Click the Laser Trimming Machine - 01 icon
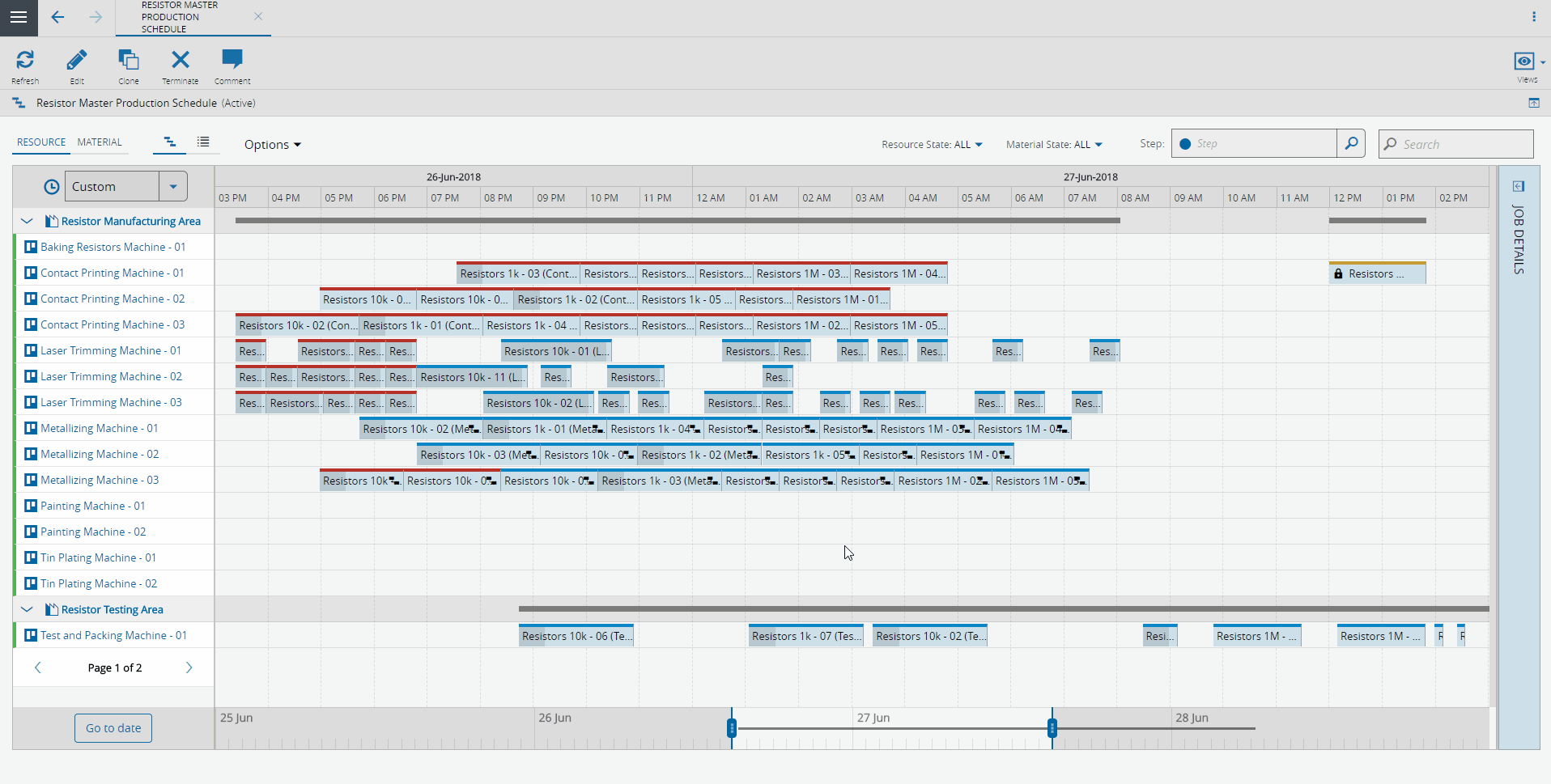1551x784 pixels. 31,350
